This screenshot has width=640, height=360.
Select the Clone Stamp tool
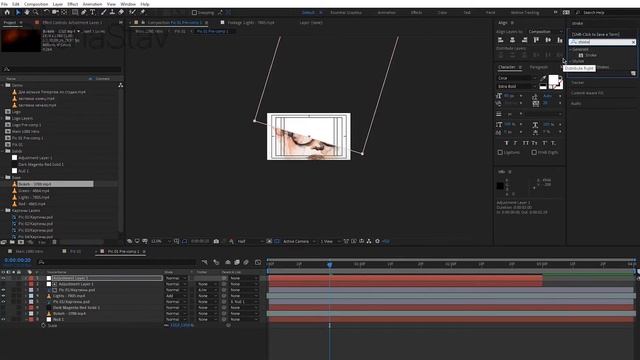(x=112, y=12)
